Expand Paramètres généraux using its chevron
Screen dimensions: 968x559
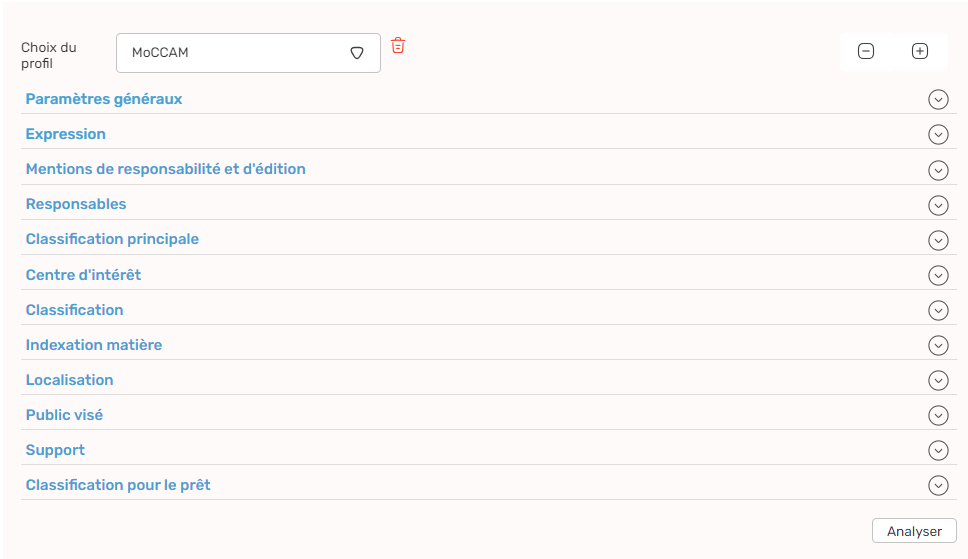pyautogui.click(x=938, y=99)
